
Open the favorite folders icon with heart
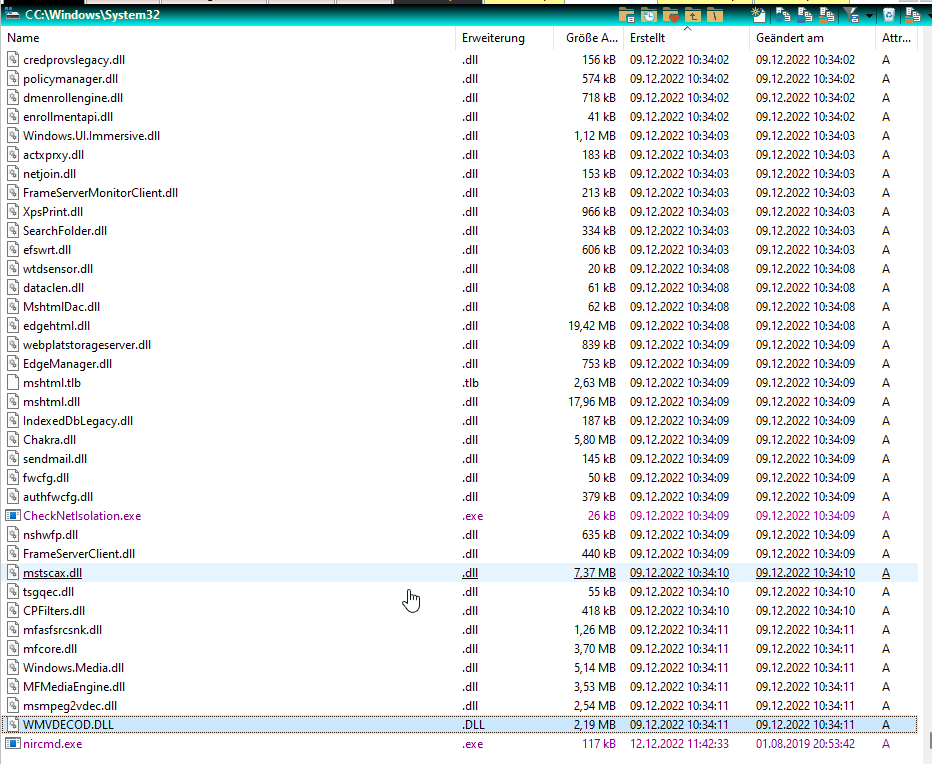pyautogui.click(x=670, y=15)
